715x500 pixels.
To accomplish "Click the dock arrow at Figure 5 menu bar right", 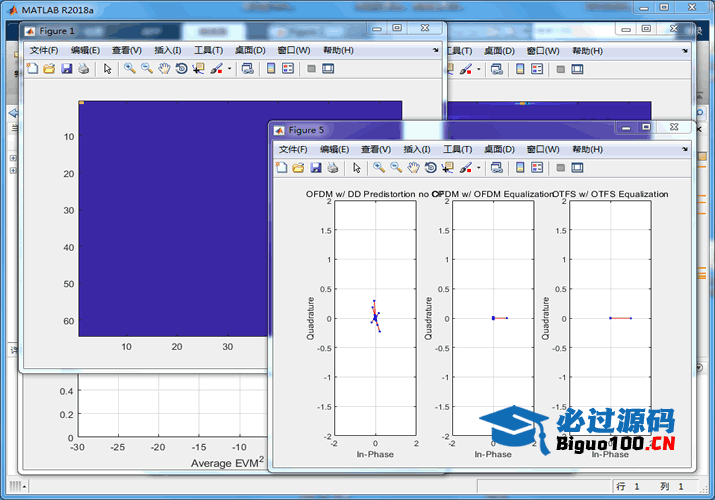I will click(x=685, y=148).
